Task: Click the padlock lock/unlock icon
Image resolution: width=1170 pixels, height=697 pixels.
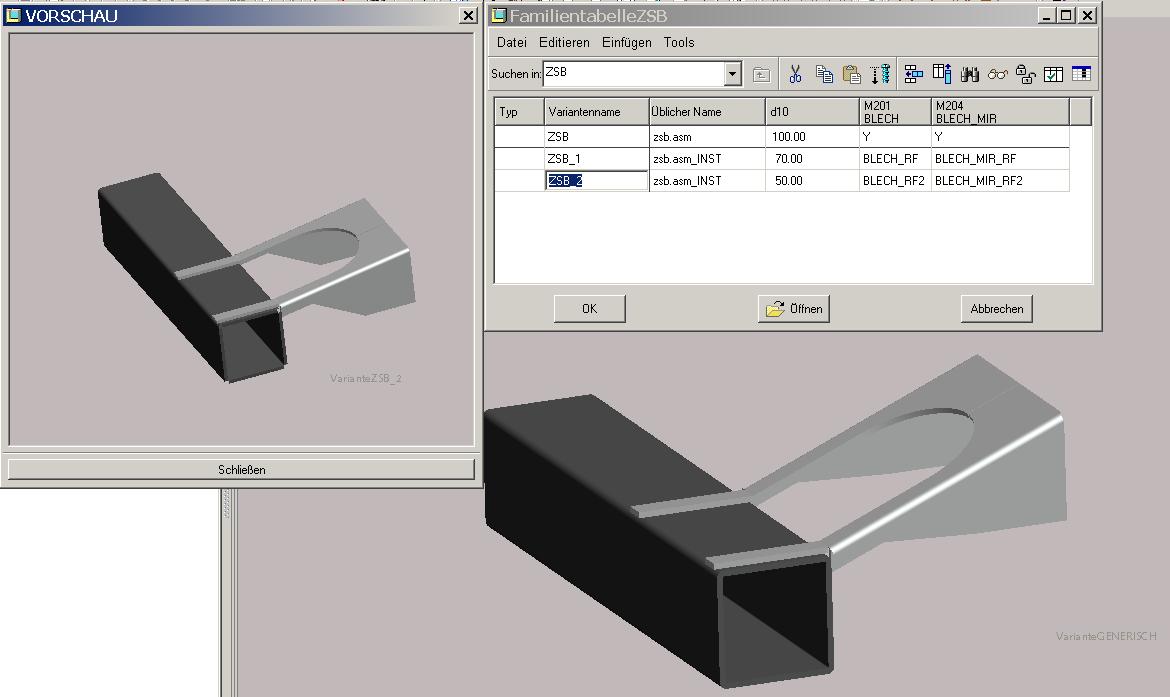Action: point(1025,74)
